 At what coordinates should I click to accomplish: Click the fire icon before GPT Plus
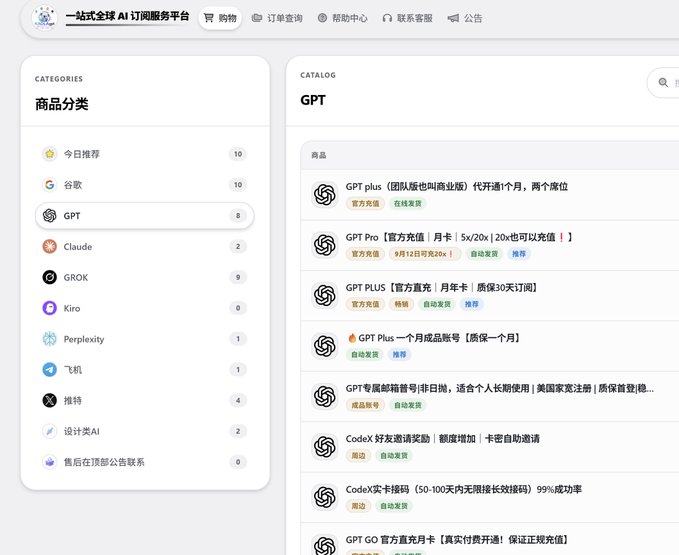(352, 338)
